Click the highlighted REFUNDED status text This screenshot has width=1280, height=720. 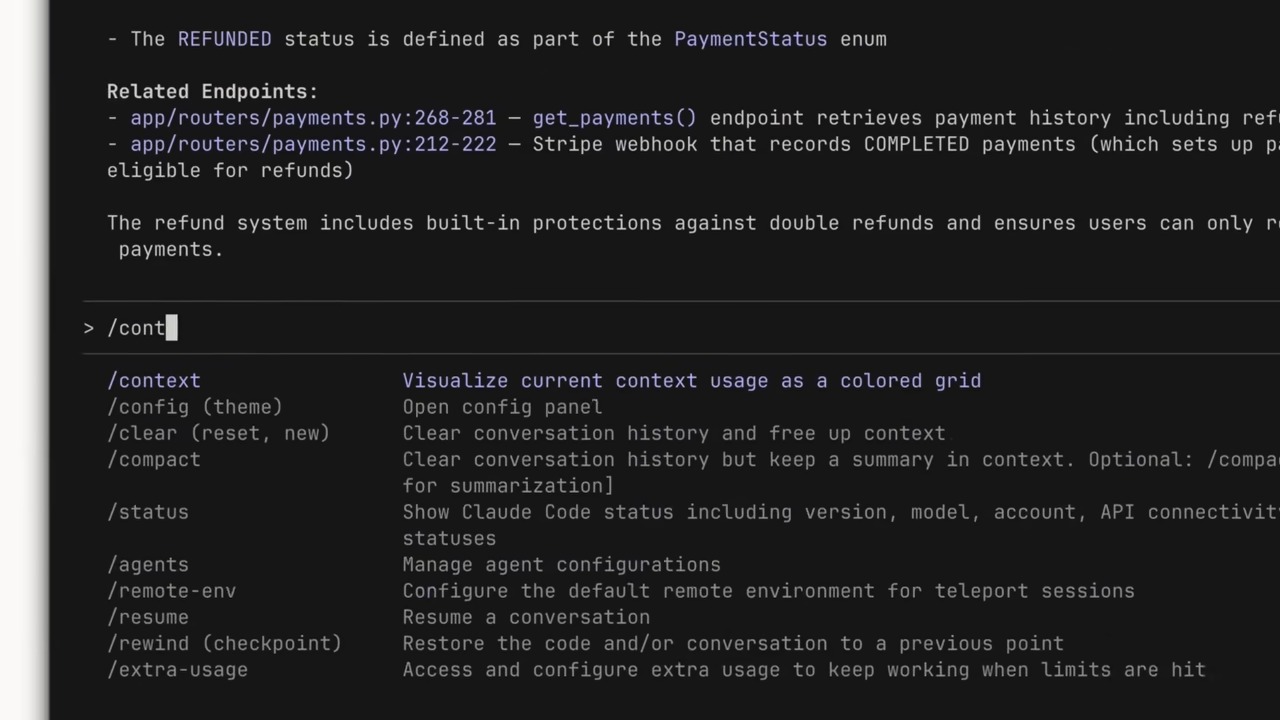pos(225,39)
